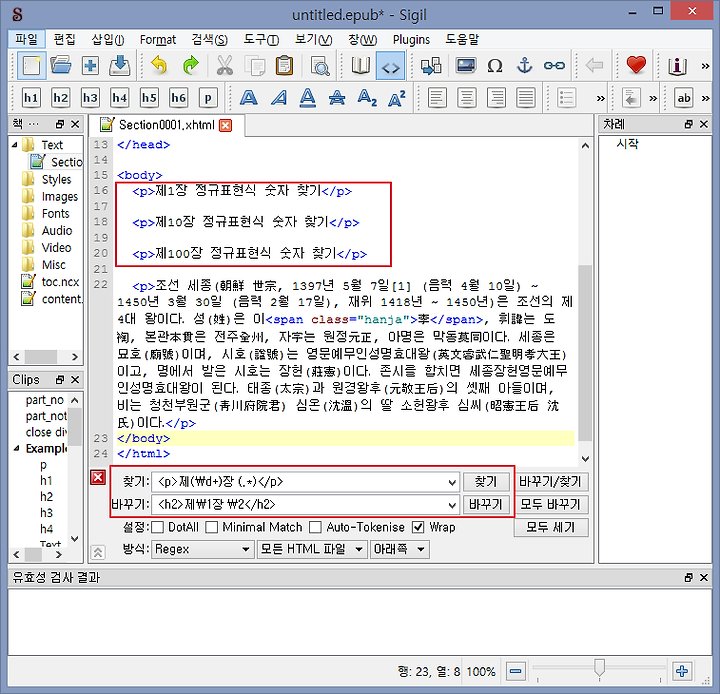The image size is (720, 694).
Task: Click the 모두 바꾸기 replace all button
Action: 551,505
